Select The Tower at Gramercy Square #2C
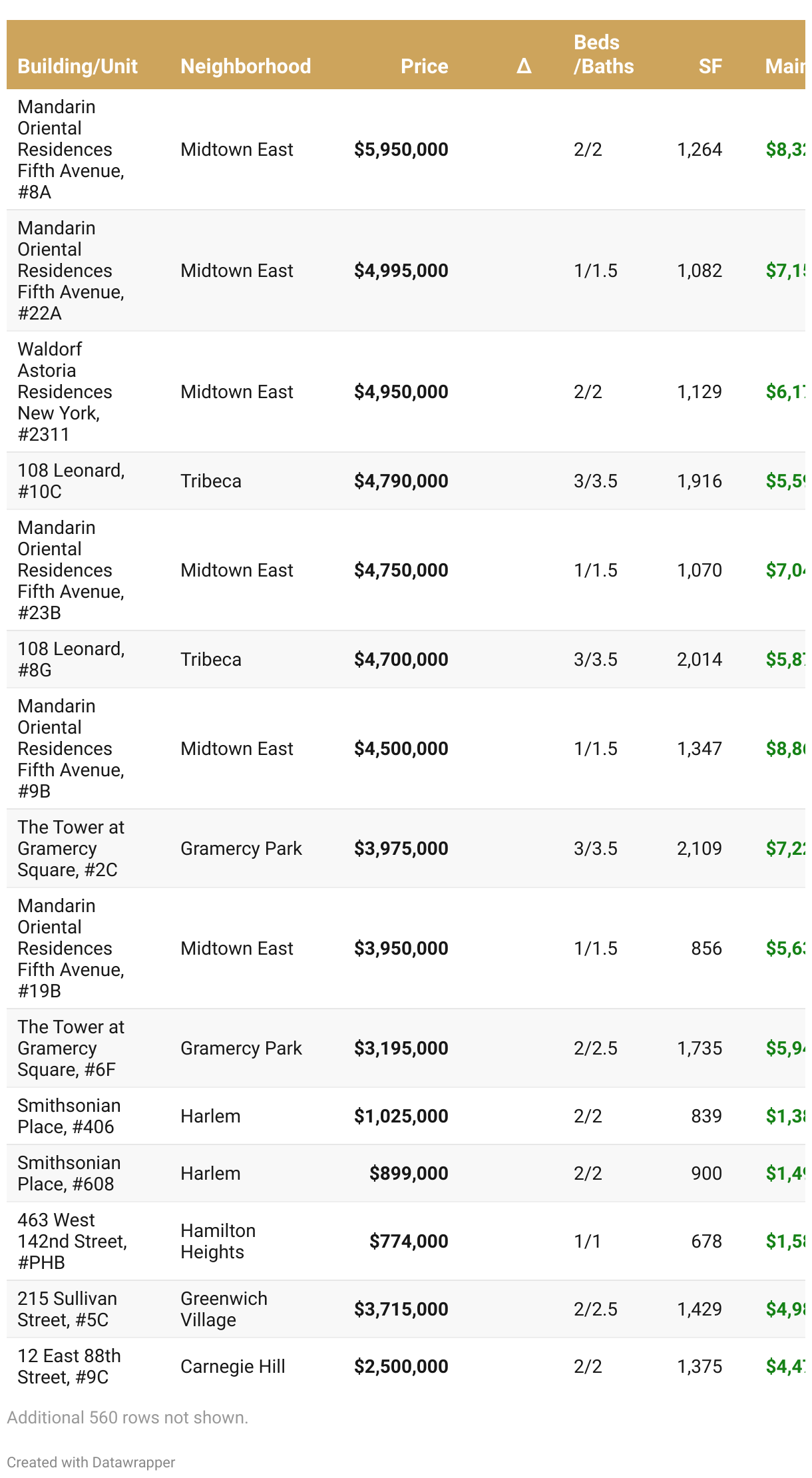 tap(71, 848)
